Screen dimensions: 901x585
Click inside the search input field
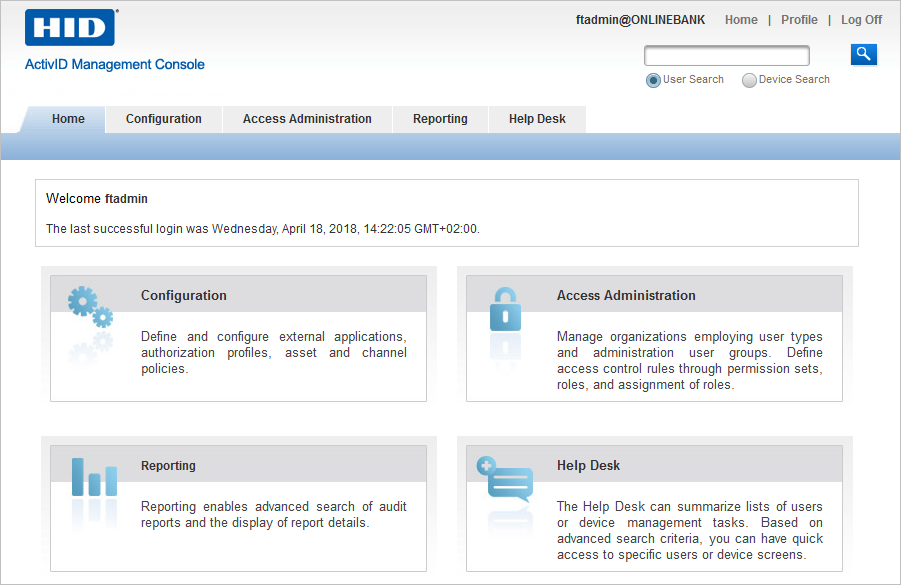click(726, 54)
